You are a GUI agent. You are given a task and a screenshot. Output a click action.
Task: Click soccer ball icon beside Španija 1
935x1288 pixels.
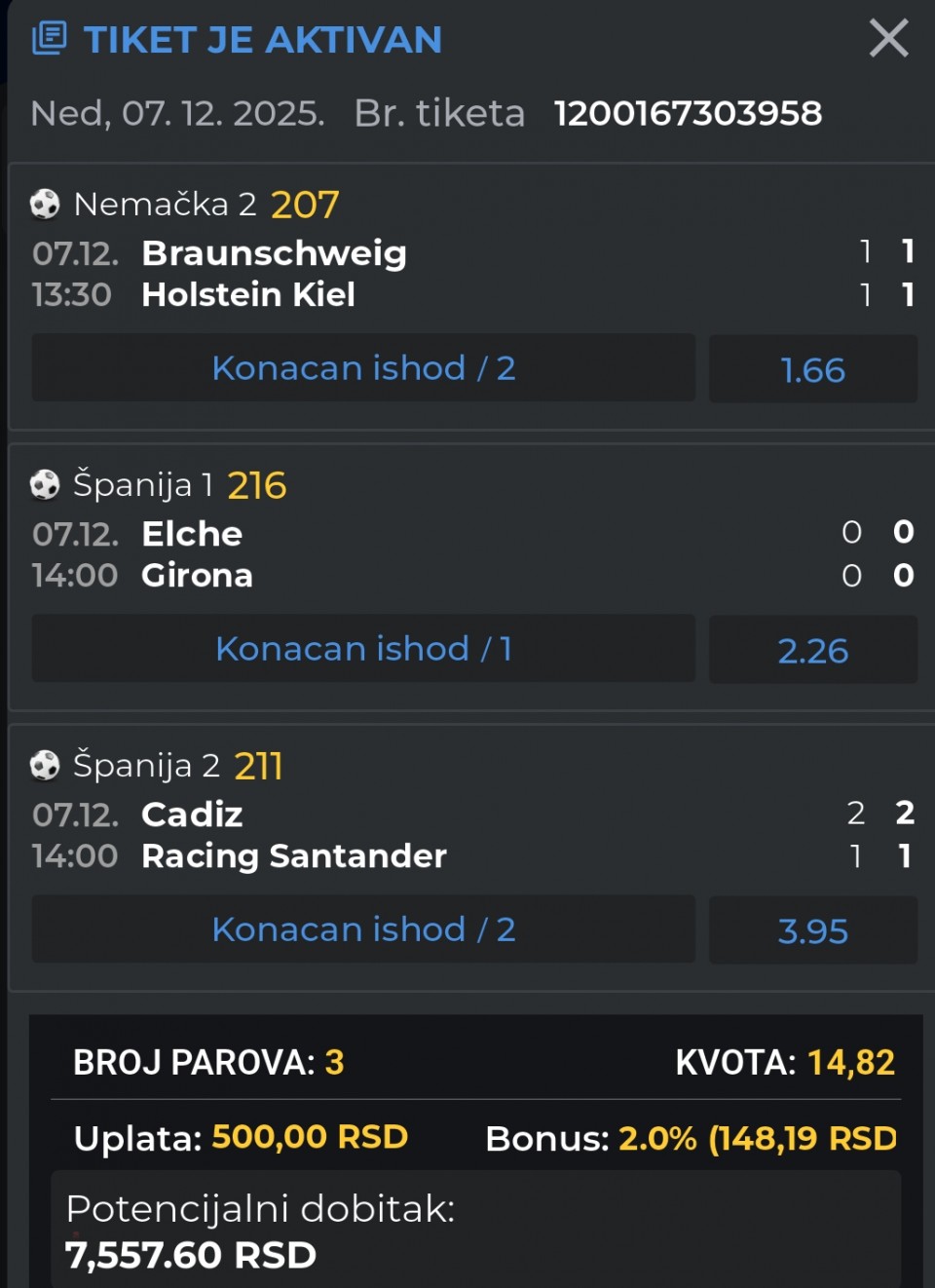tap(45, 484)
